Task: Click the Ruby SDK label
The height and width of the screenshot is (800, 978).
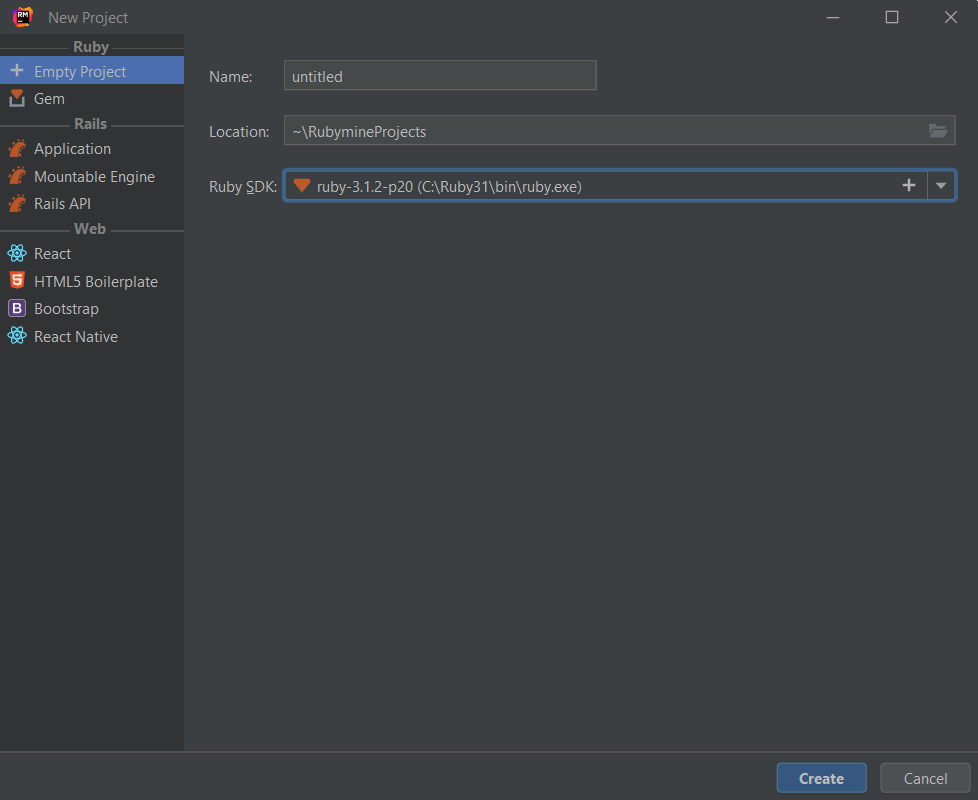Action: pos(243,186)
